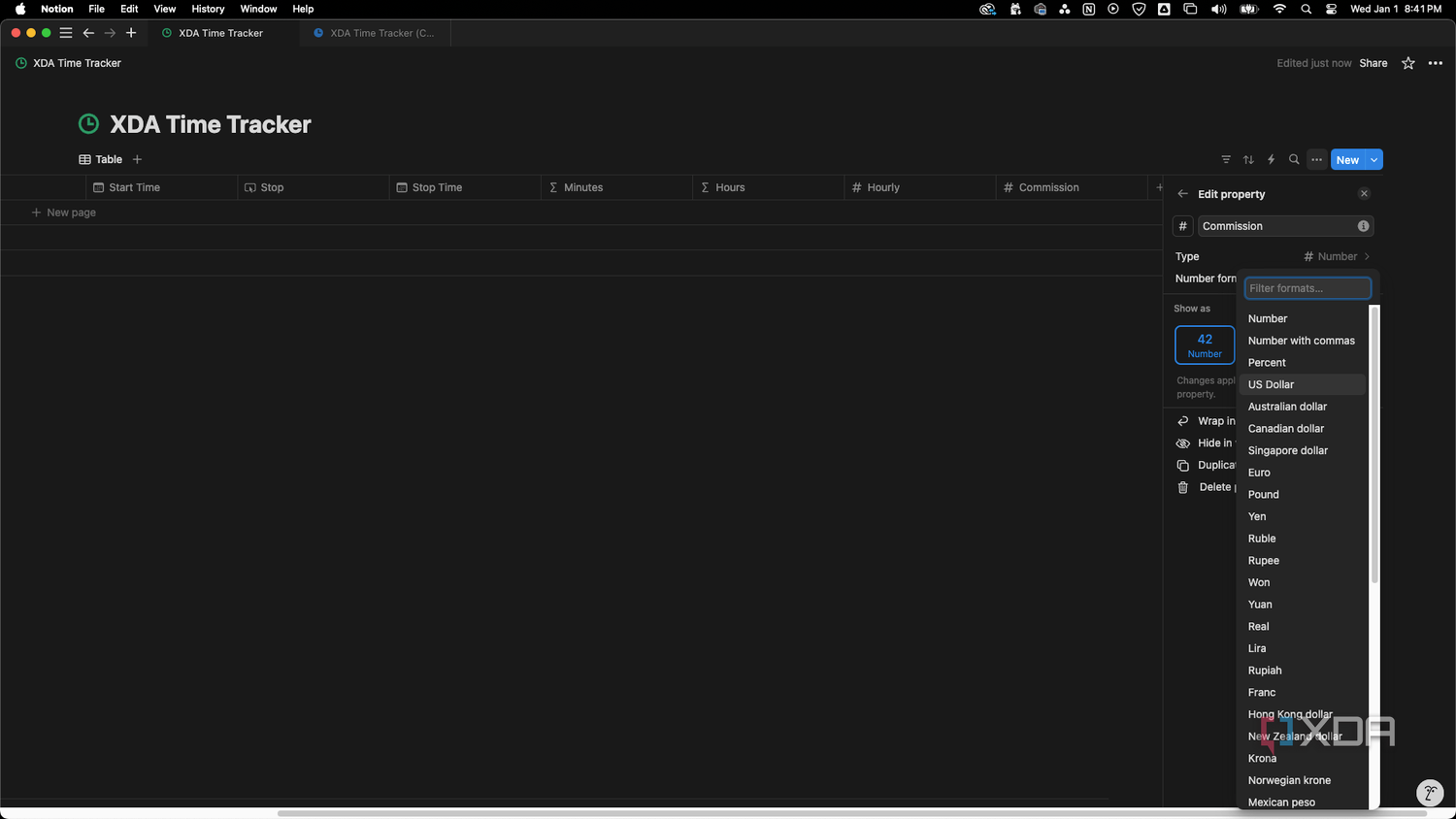
Task: Open the File menu
Action: click(96, 9)
